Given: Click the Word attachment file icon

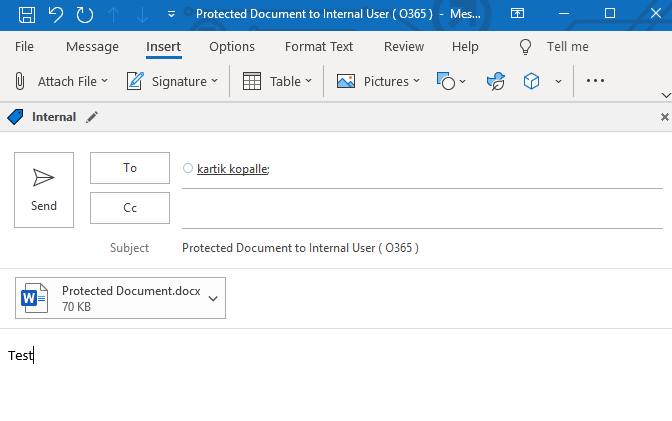Looking at the screenshot, I should 34,298.
